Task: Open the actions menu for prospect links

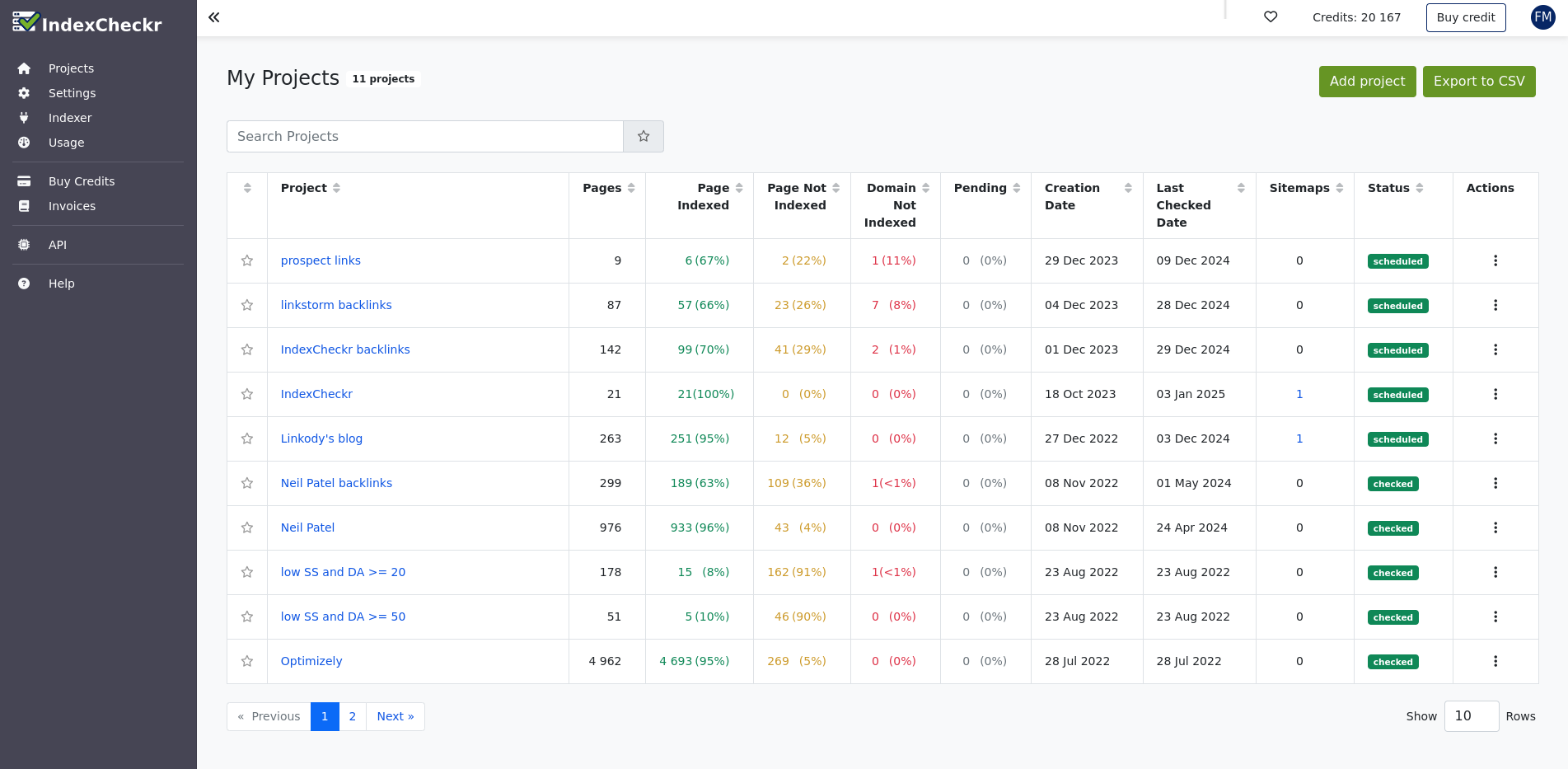Action: tap(1495, 260)
